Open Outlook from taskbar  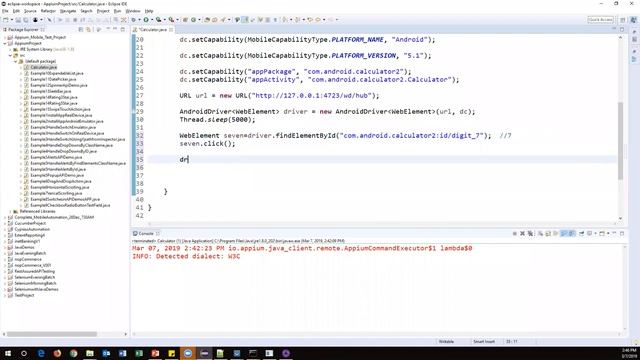[106, 353]
